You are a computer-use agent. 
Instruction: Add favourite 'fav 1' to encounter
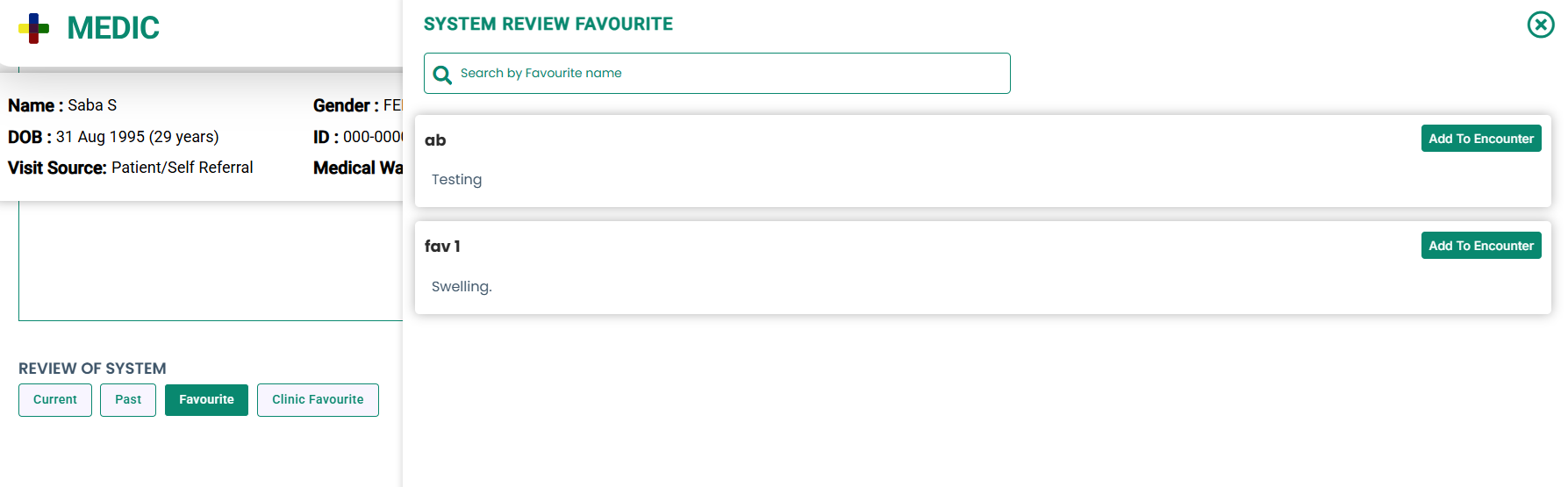pyautogui.click(x=1481, y=246)
